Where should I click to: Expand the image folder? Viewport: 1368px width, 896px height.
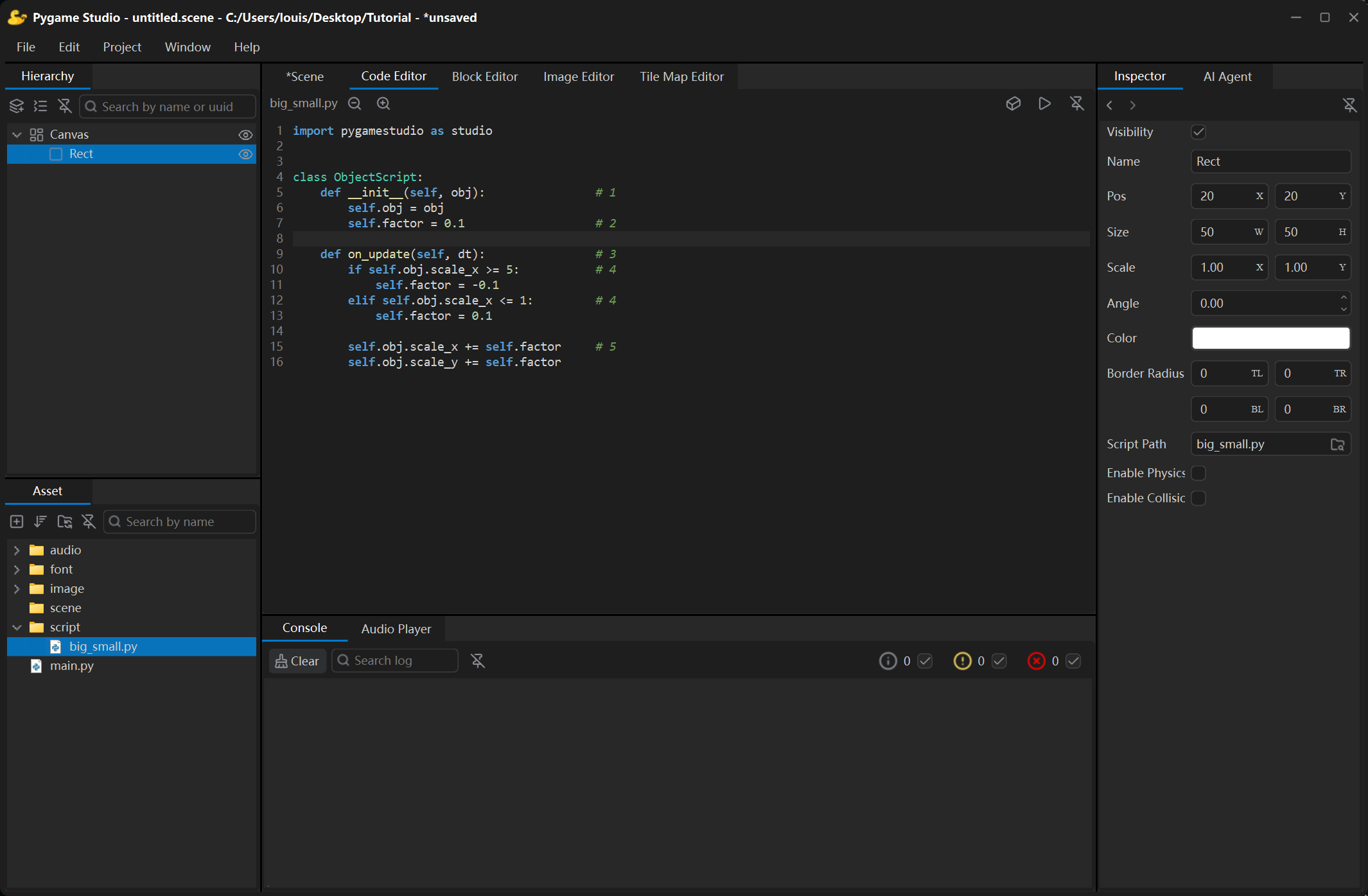pos(17,589)
